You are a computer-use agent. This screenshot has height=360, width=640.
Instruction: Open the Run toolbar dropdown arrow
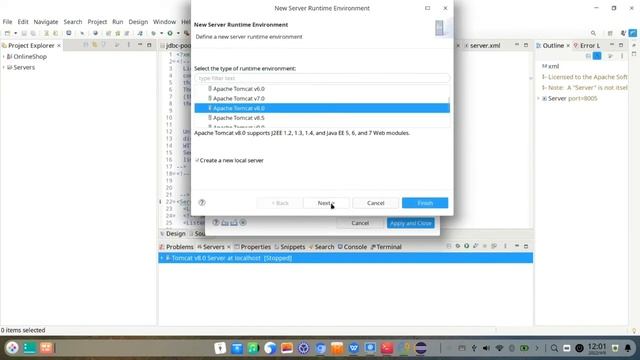coord(178,33)
